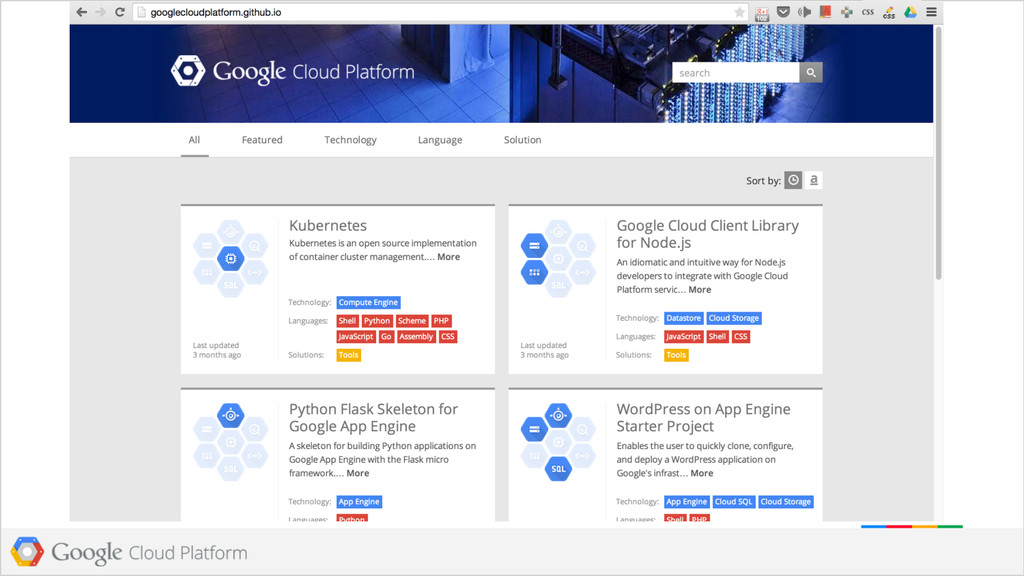The image size is (1024, 576).
Task: Click App Engine tag on Python Flask card
Action: tap(359, 502)
